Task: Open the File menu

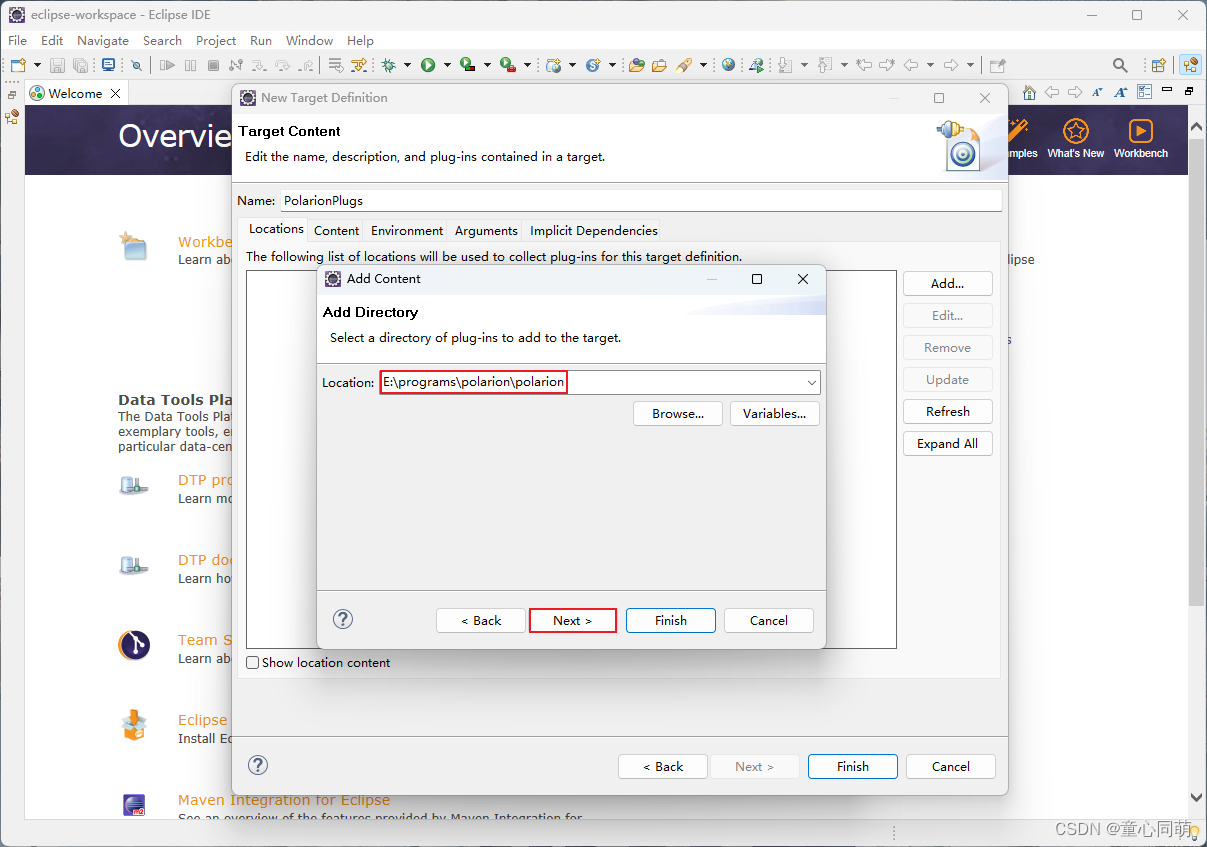Action: [x=17, y=40]
